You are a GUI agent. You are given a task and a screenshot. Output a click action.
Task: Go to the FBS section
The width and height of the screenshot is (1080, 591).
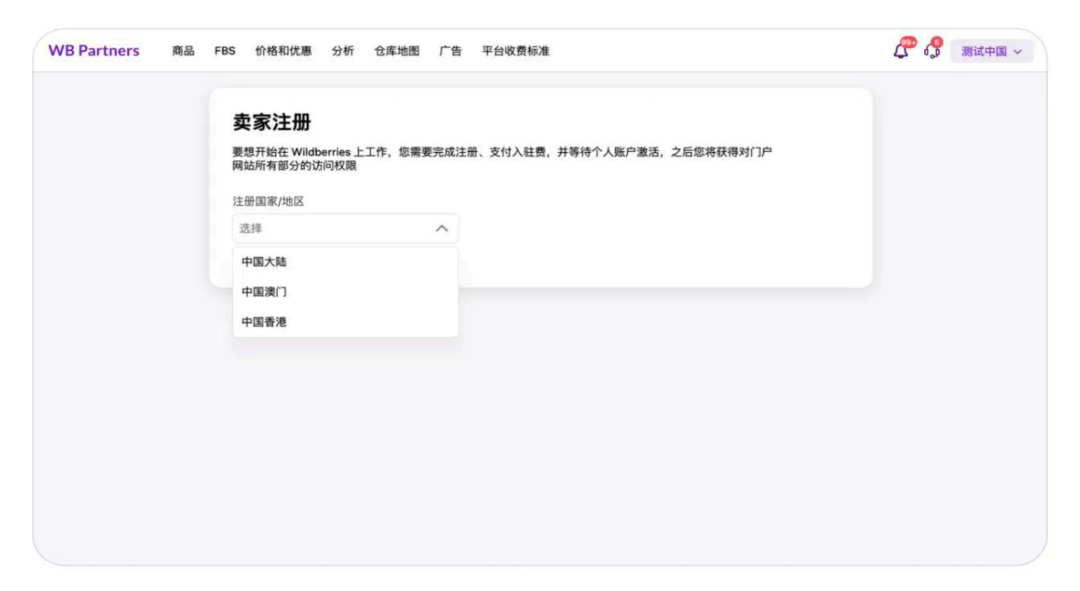click(x=225, y=51)
